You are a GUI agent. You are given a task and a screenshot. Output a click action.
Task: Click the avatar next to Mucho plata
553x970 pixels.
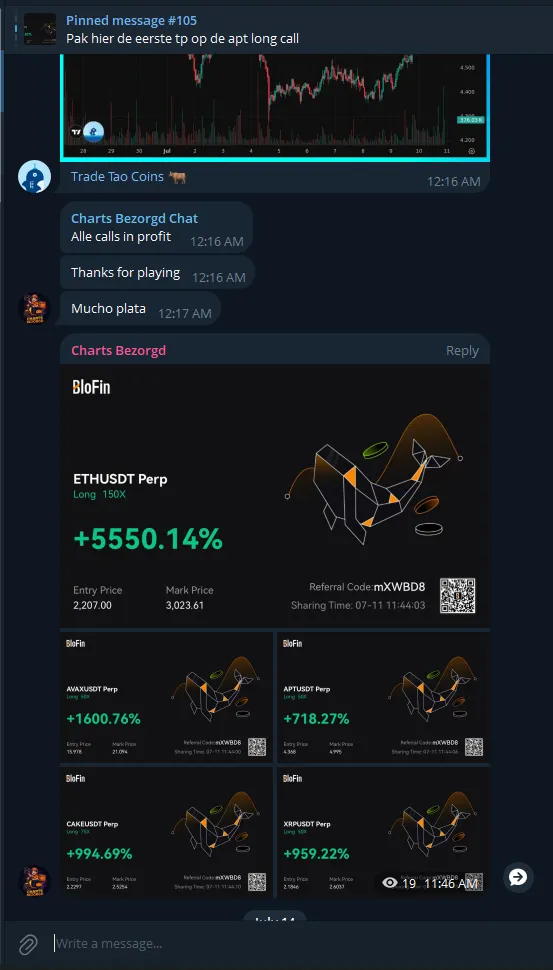coord(34,308)
